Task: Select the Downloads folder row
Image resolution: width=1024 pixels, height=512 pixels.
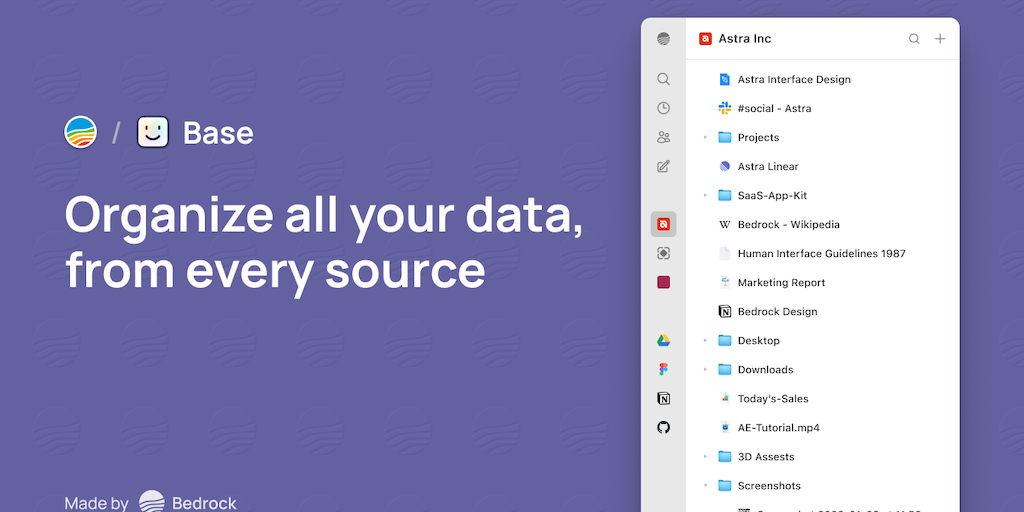Action: [823, 370]
